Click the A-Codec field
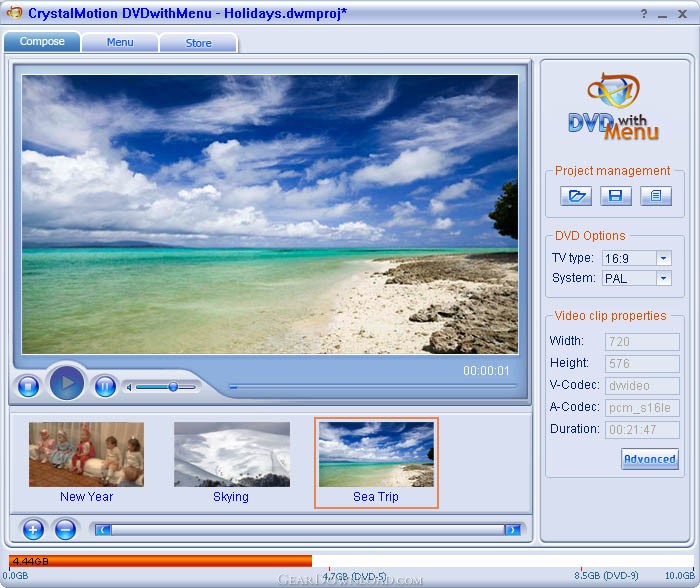 [x=642, y=408]
